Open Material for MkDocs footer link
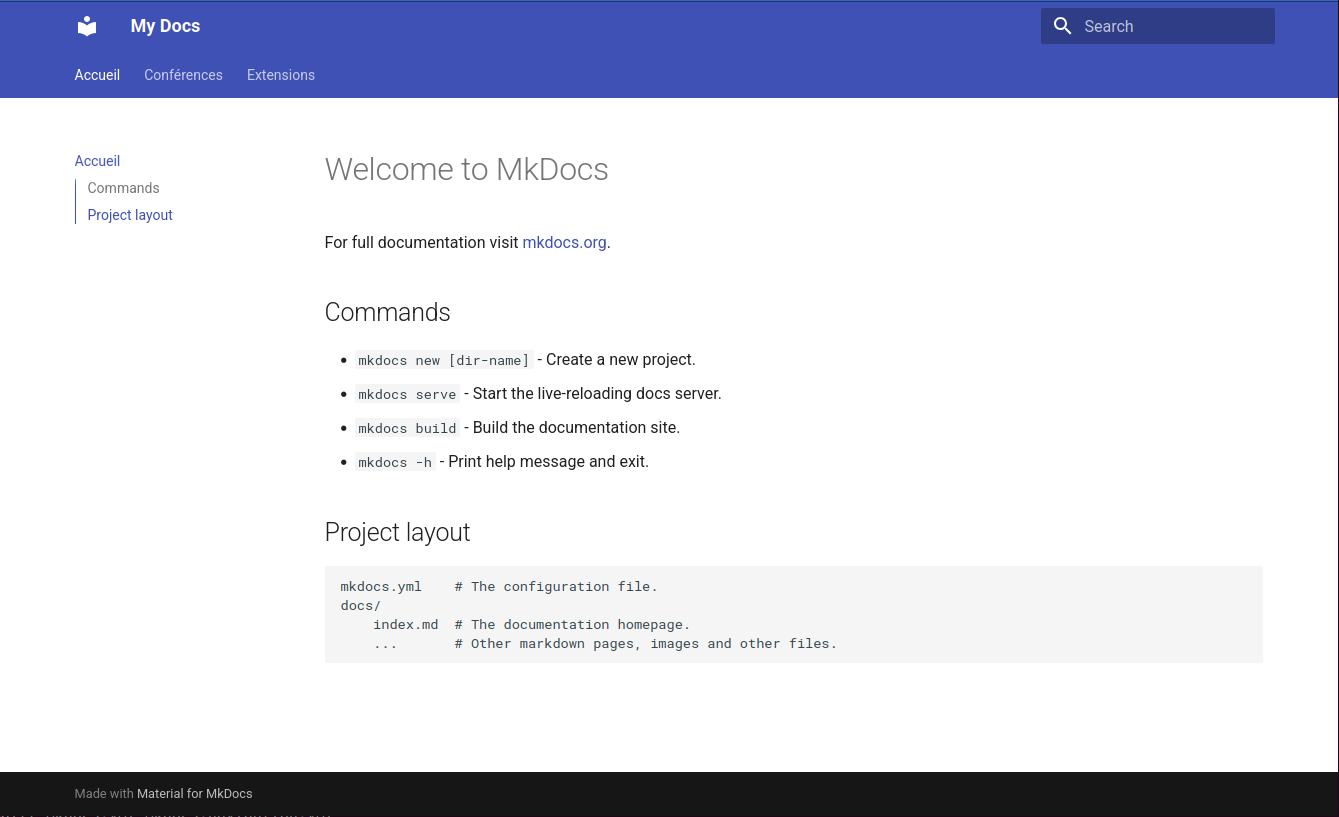Image resolution: width=1339 pixels, height=817 pixels. point(194,794)
